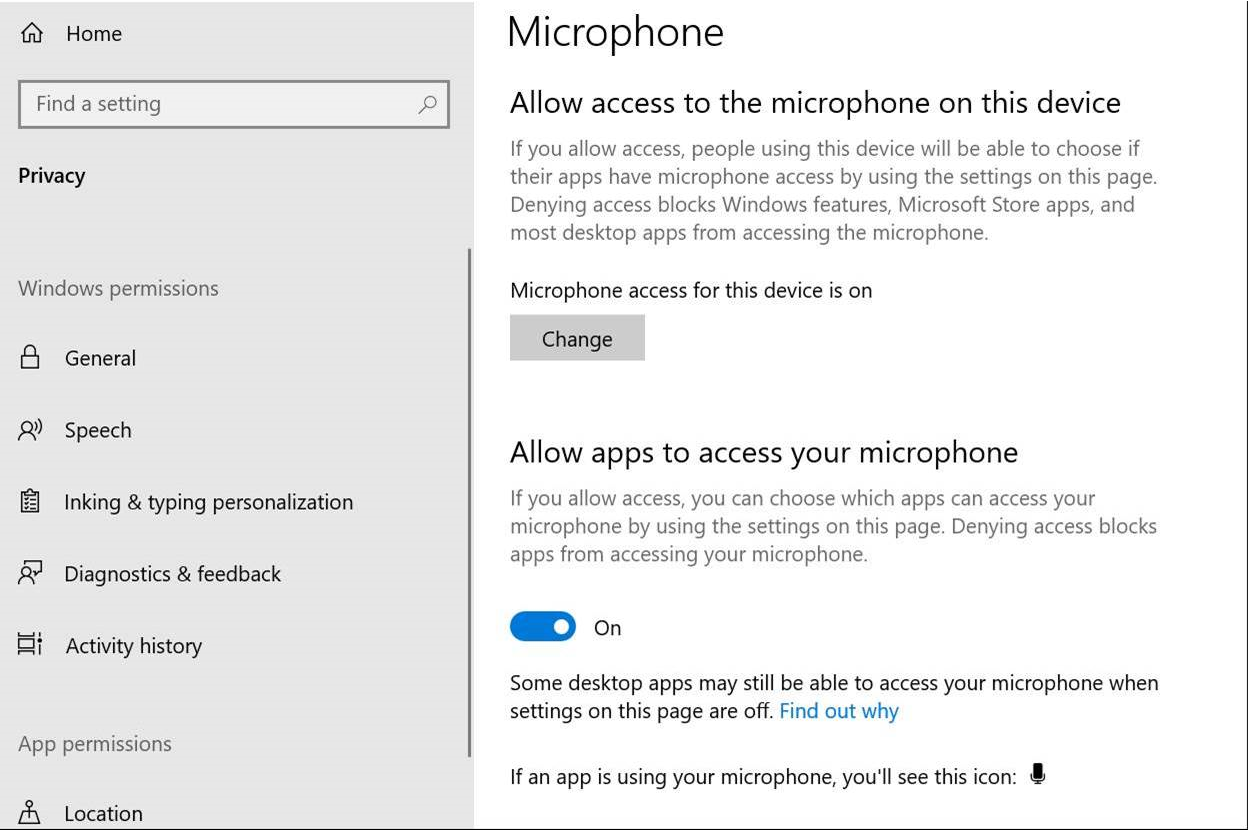Select the lock icon next to General

pos(31,357)
